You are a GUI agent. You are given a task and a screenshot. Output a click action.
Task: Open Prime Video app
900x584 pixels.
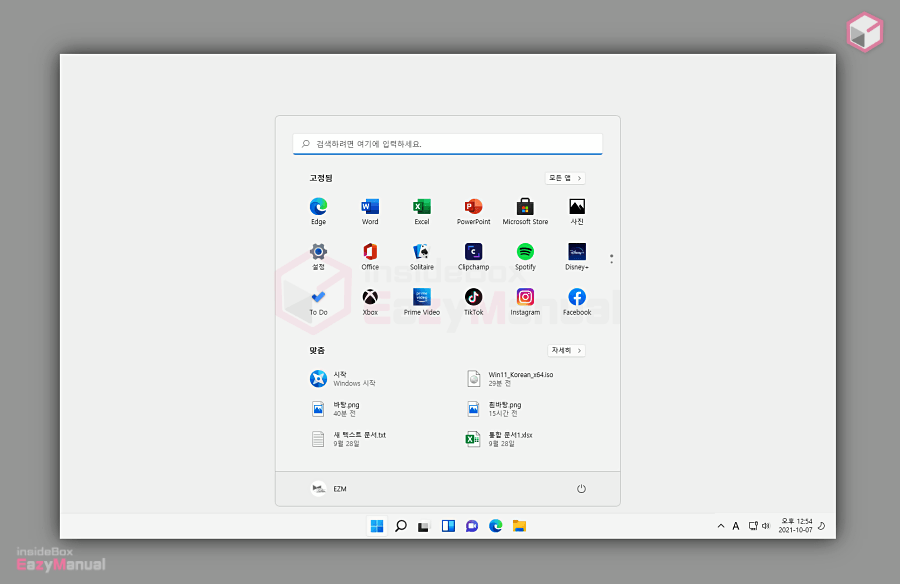click(x=421, y=302)
